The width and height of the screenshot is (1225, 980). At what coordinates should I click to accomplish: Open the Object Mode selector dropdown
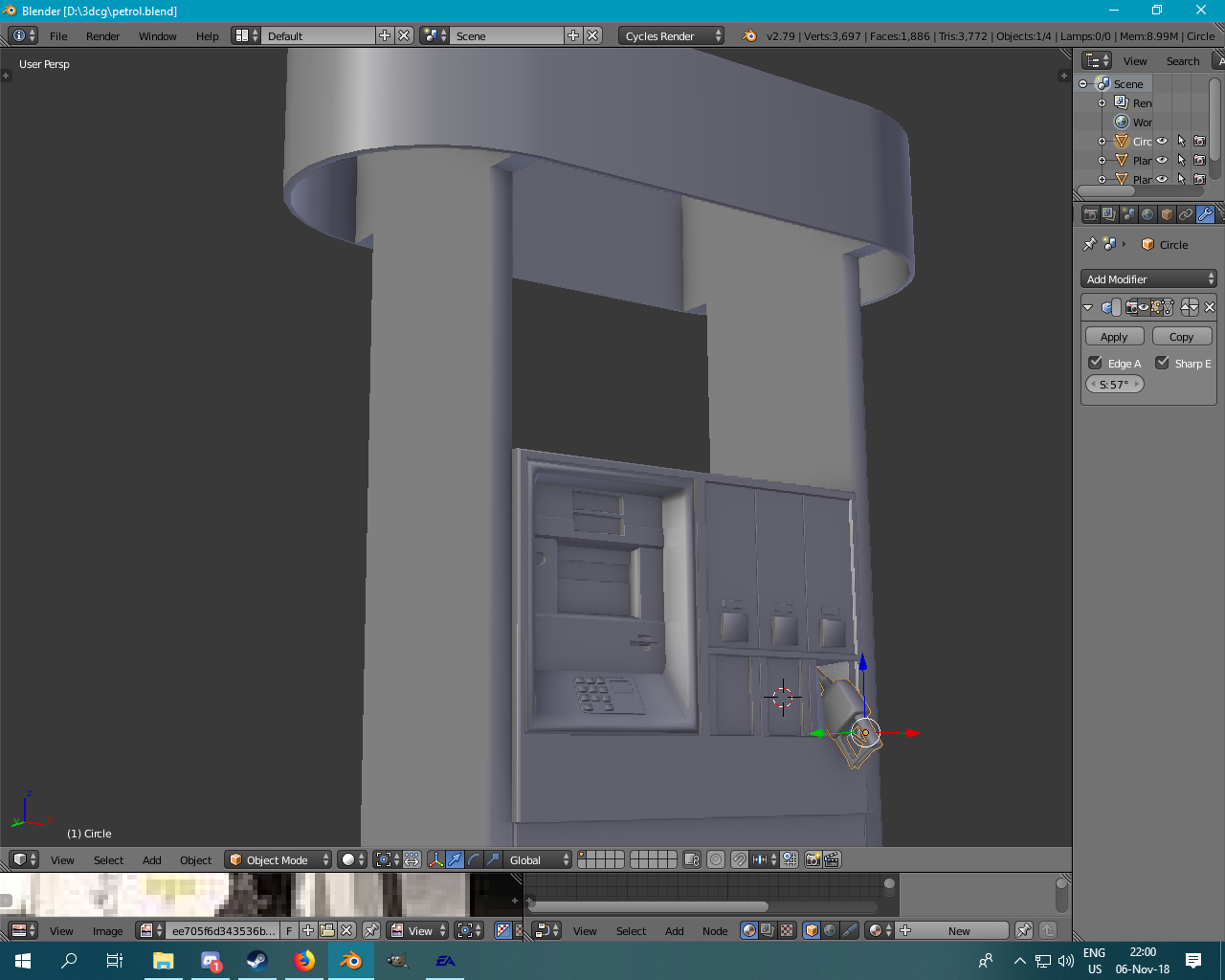pyautogui.click(x=278, y=859)
